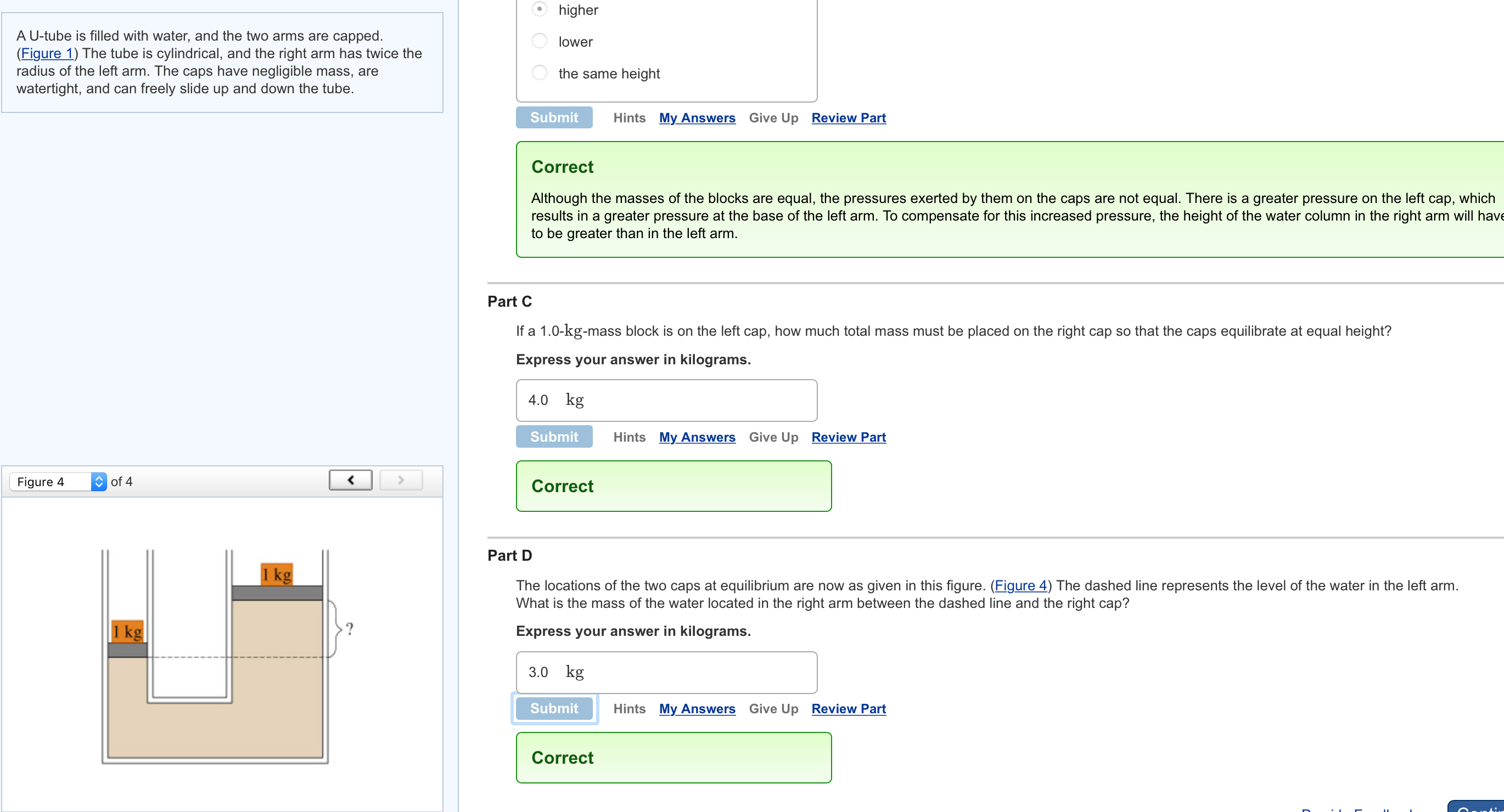Image resolution: width=1504 pixels, height=812 pixels.
Task: Select the 'higher' radio option
Action: click(540, 9)
